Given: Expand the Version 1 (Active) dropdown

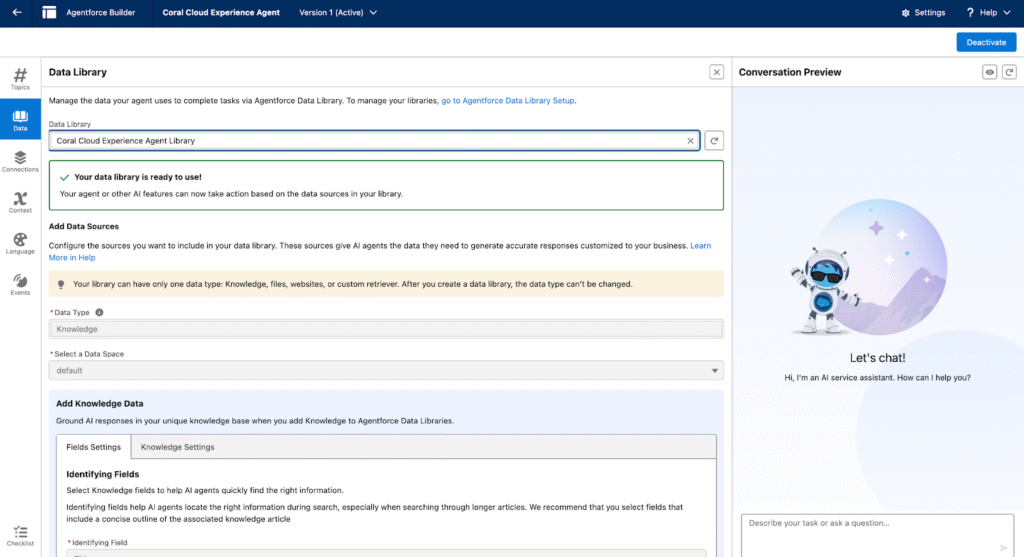Looking at the screenshot, I should [338, 13].
